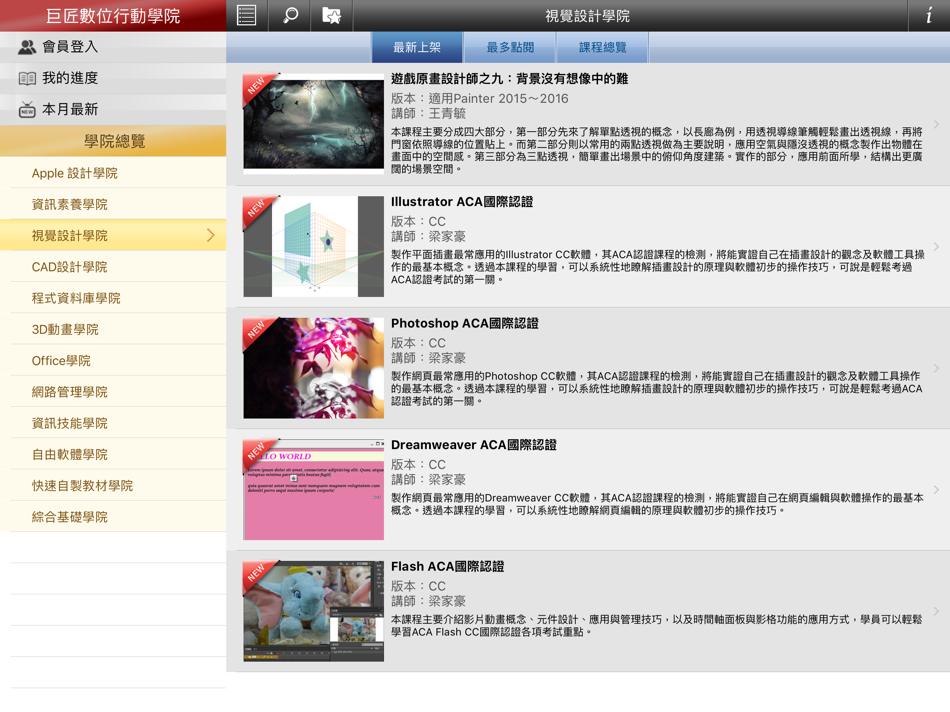This screenshot has width=950, height=712.
Task: Open 本月最新 in sidebar
Action: (x=113, y=110)
